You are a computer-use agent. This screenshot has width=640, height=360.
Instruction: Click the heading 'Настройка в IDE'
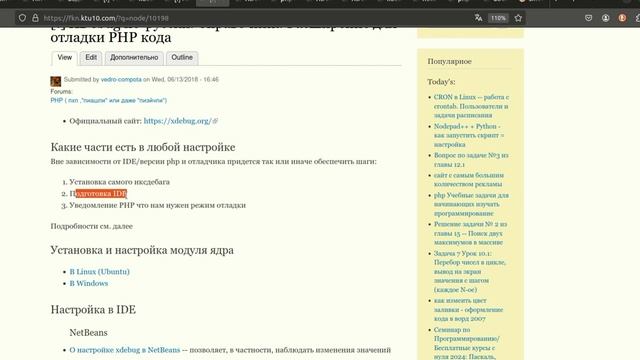tap(93, 309)
